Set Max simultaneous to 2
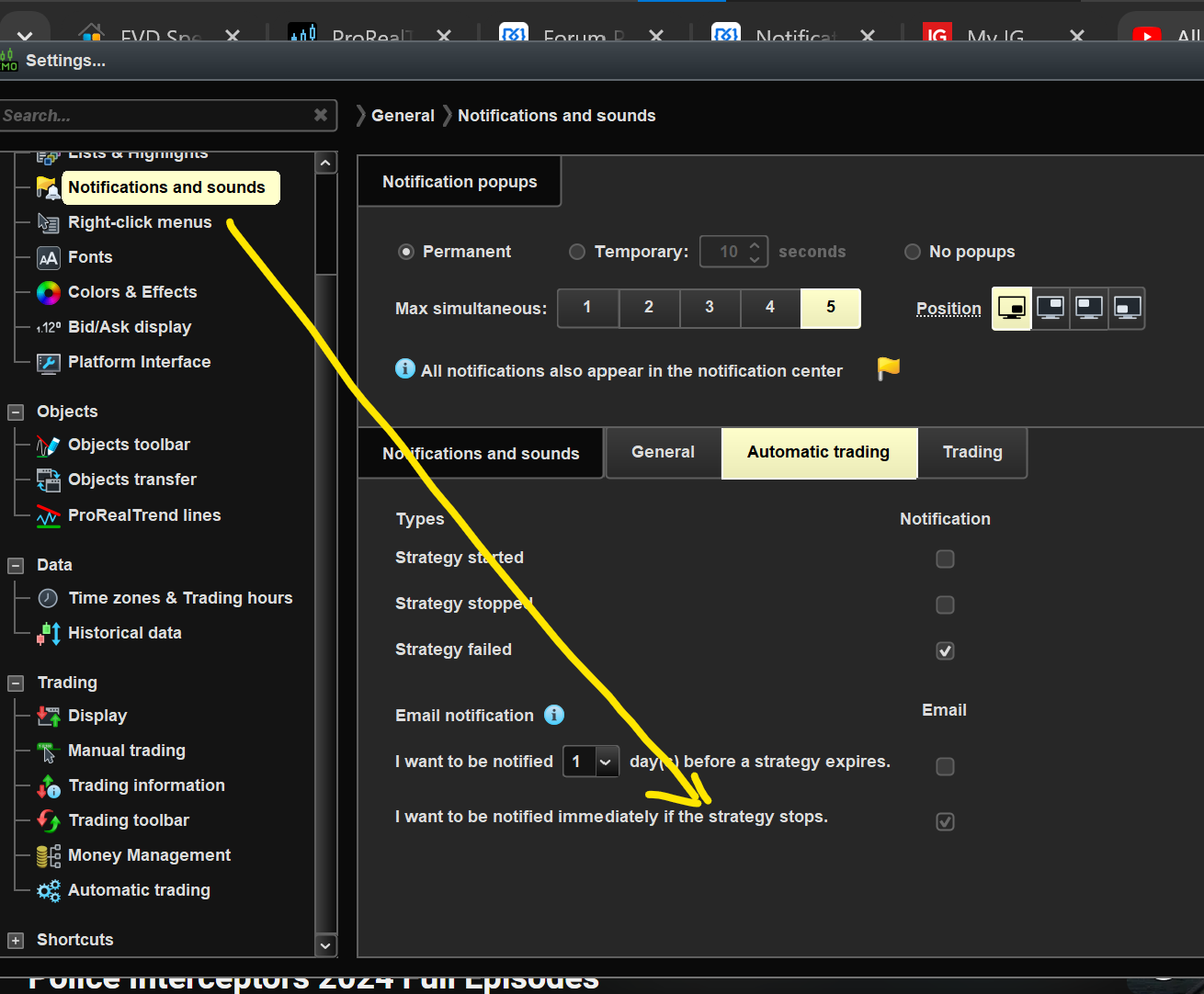 (x=649, y=308)
